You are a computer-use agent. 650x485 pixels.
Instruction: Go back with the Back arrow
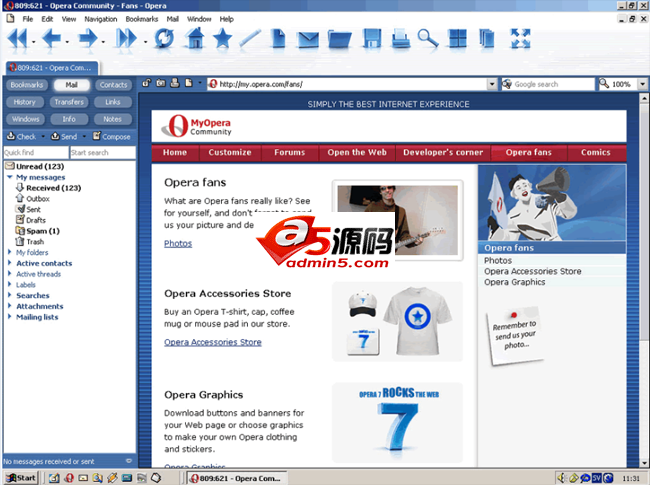52,39
